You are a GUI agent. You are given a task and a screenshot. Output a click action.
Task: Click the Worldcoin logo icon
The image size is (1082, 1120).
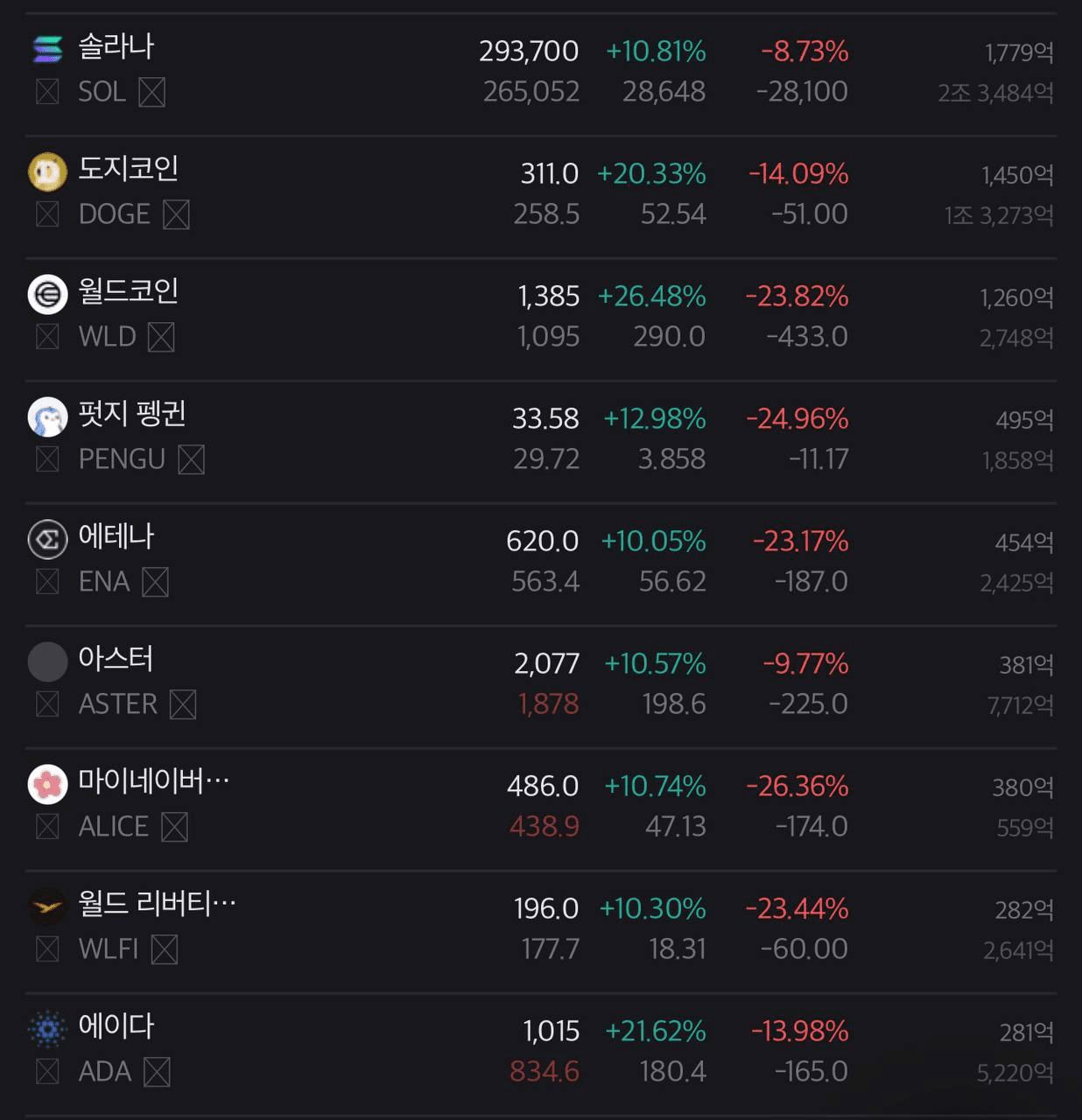point(47,294)
